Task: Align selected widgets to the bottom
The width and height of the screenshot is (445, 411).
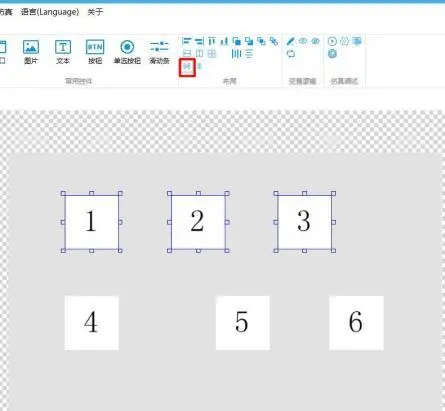Action: point(224,41)
